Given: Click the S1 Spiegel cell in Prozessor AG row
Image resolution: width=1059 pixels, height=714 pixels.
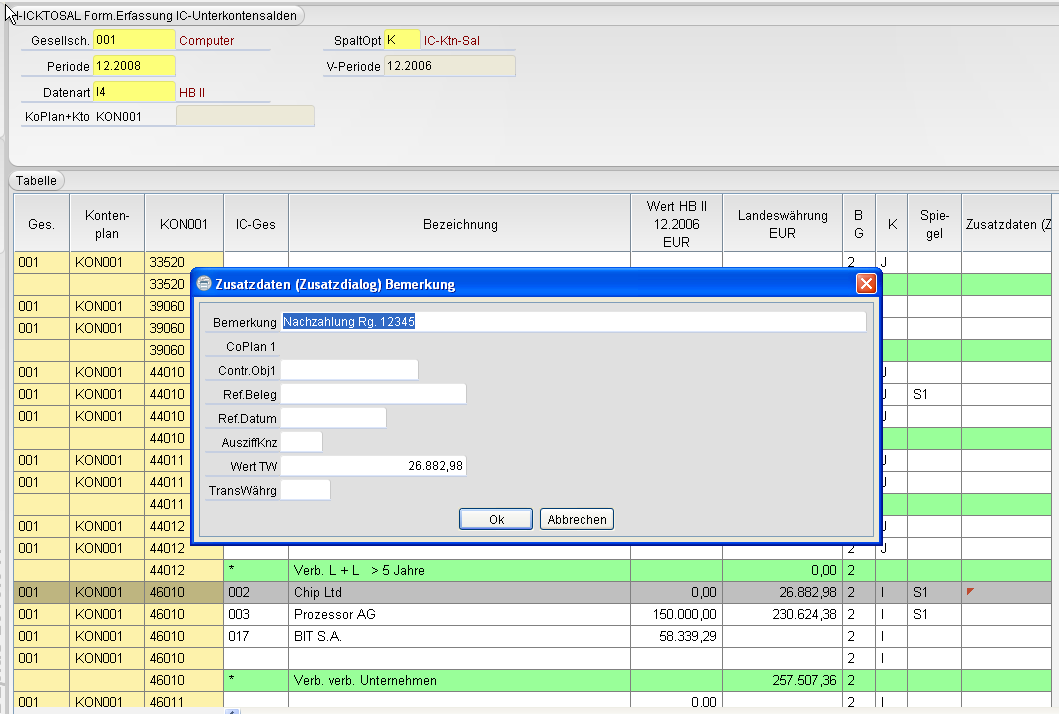Looking at the screenshot, I should (x=934, y=614).
